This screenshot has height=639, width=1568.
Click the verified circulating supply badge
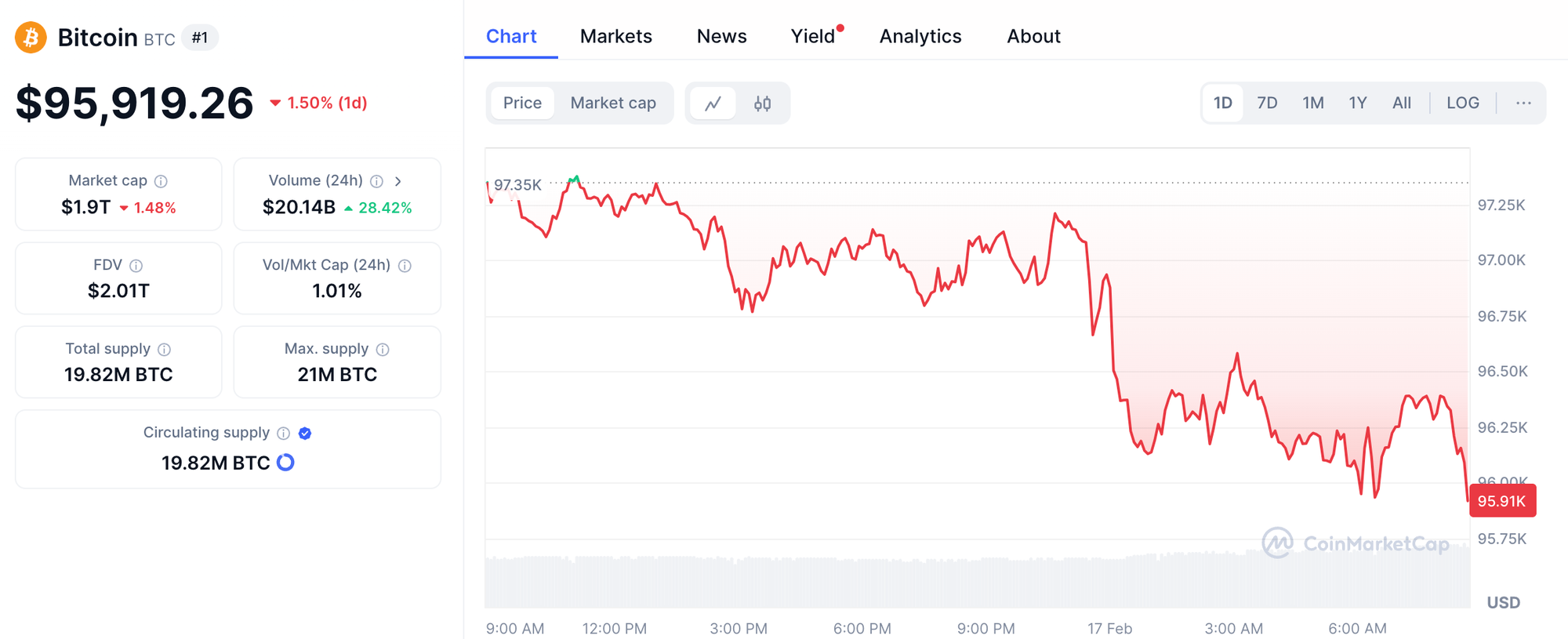pyautogui.click(x=305, y=434)
